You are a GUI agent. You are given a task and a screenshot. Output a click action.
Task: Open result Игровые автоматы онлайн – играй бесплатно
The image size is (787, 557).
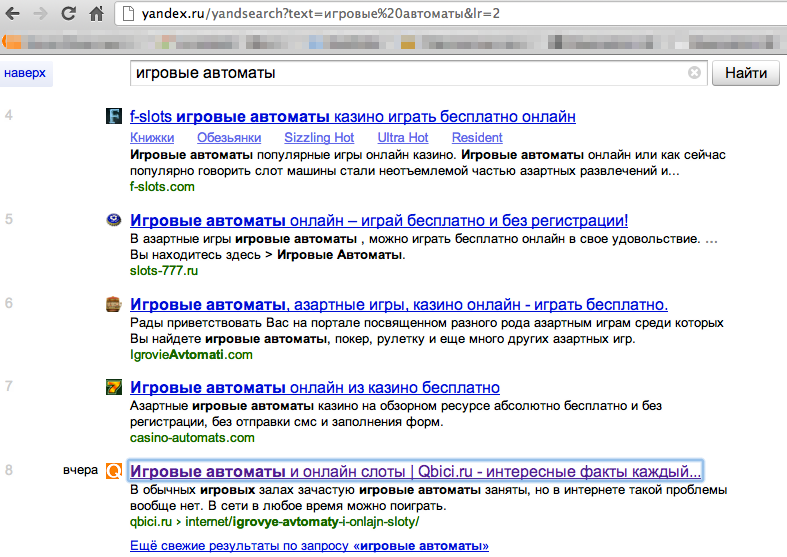coord(379,220)
